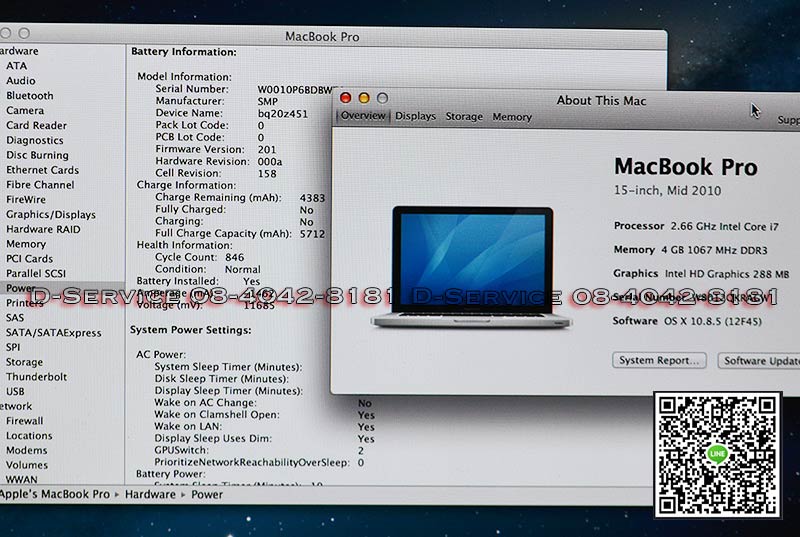Click Hardware in the path bar
Screen dimensions: 800x537
tap(150, 494)
